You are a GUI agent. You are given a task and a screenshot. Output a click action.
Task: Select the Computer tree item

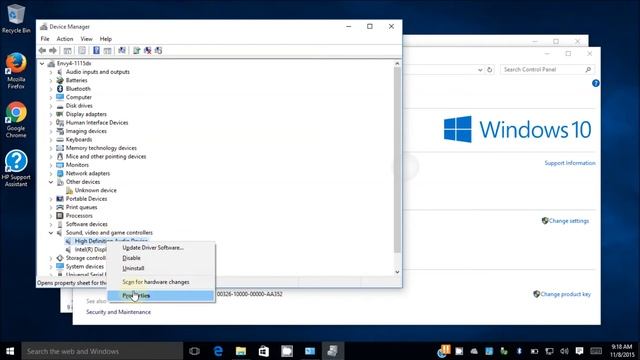[79, 97]
